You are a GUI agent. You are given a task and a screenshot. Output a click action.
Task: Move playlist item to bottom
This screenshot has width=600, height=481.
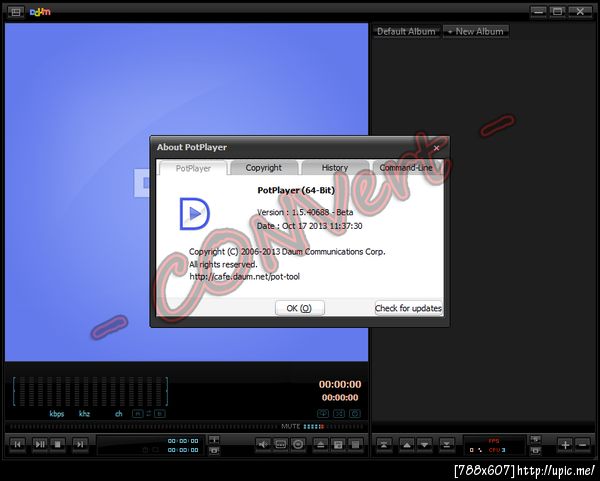coord(447,445)
